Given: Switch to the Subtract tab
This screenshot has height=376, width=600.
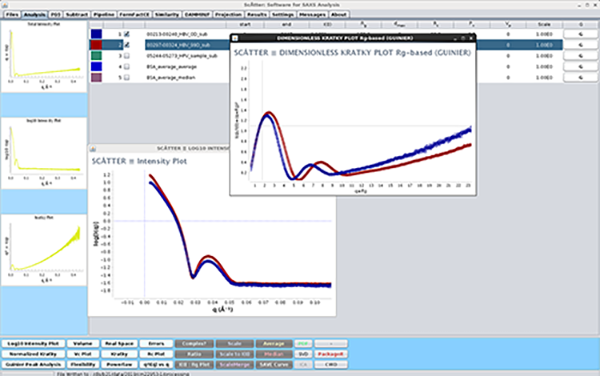Looking at the screenshot, I should (77, 15).
